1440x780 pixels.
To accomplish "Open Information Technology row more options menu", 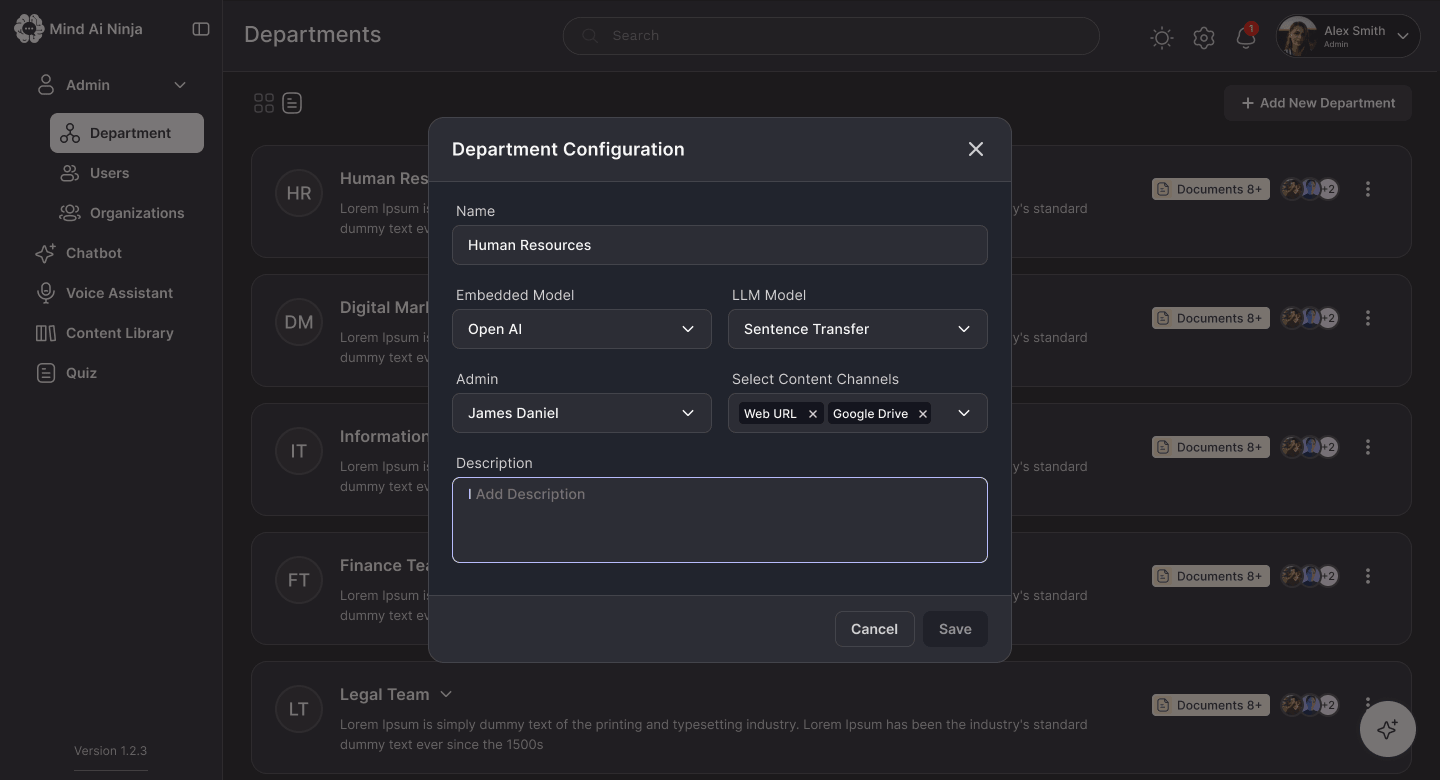I will [x=1368, y=447].
